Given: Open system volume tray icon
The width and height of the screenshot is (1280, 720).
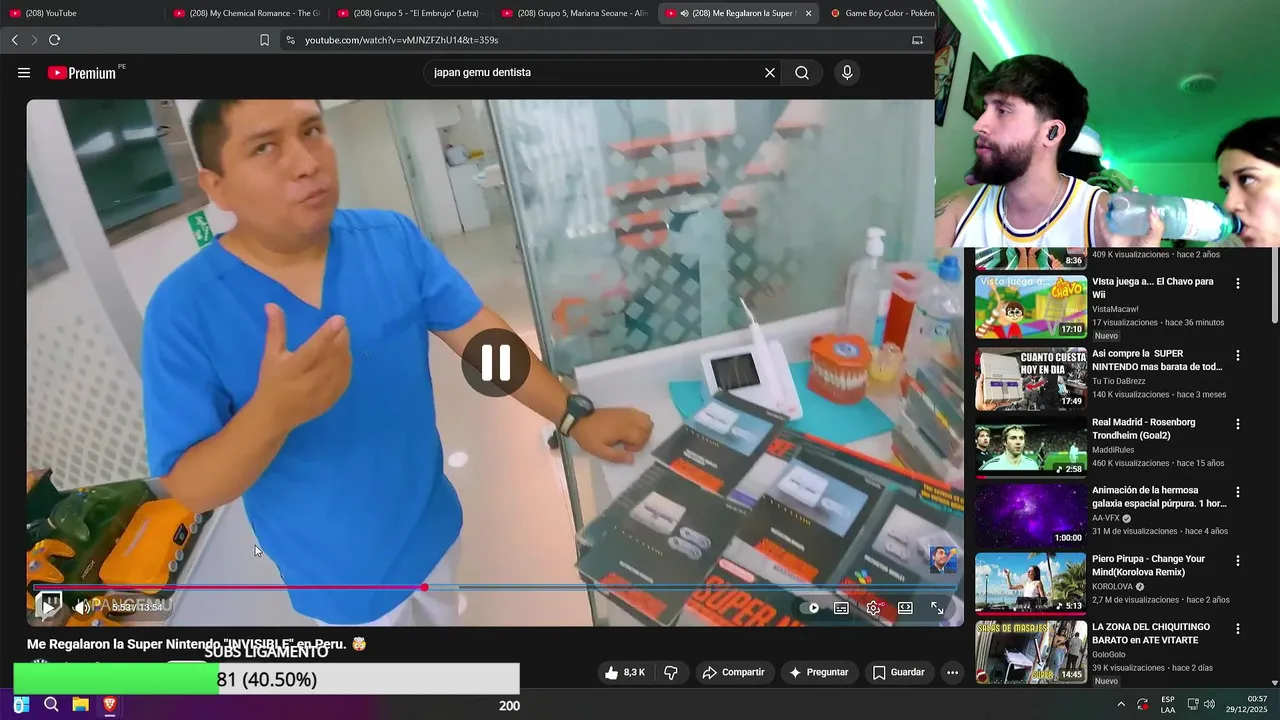Looking at the screenshot, I should 1210,705.
